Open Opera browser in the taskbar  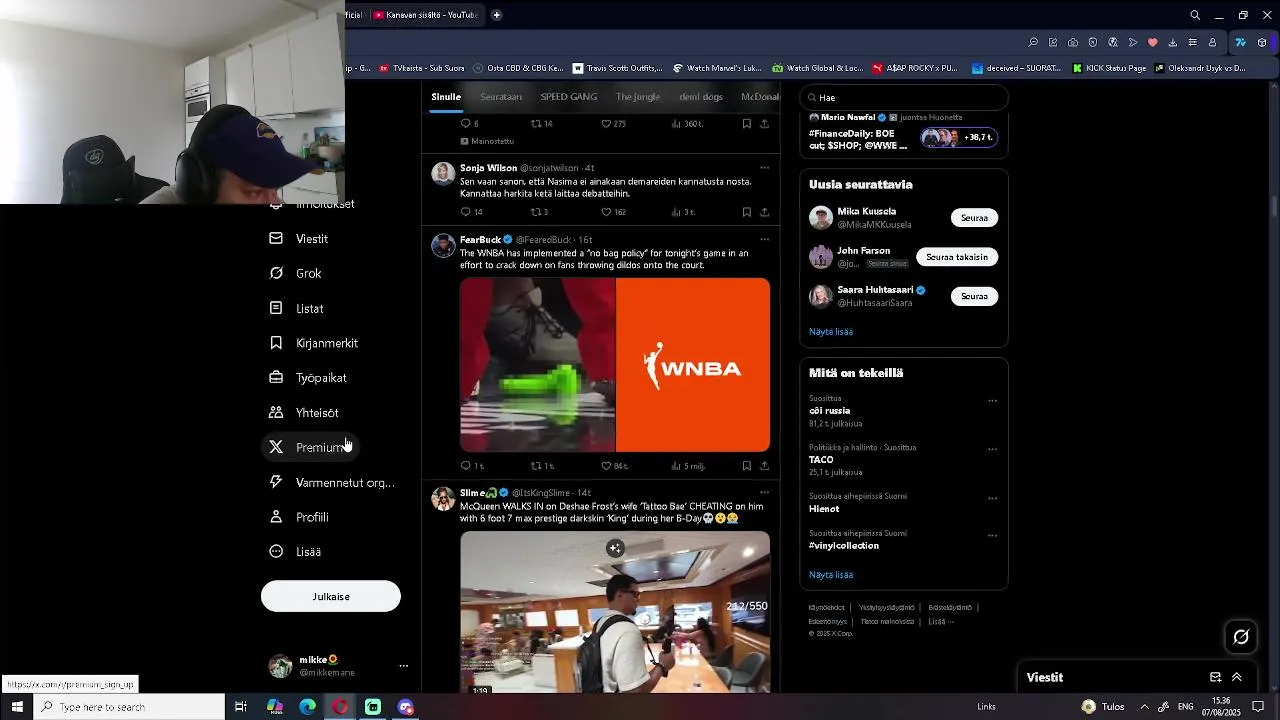[x=341, y=707]
